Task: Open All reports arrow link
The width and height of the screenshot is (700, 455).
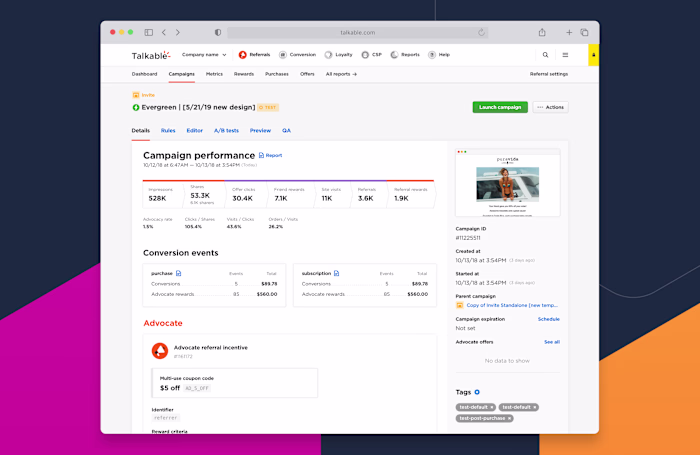Action: [x=341, y=74]
